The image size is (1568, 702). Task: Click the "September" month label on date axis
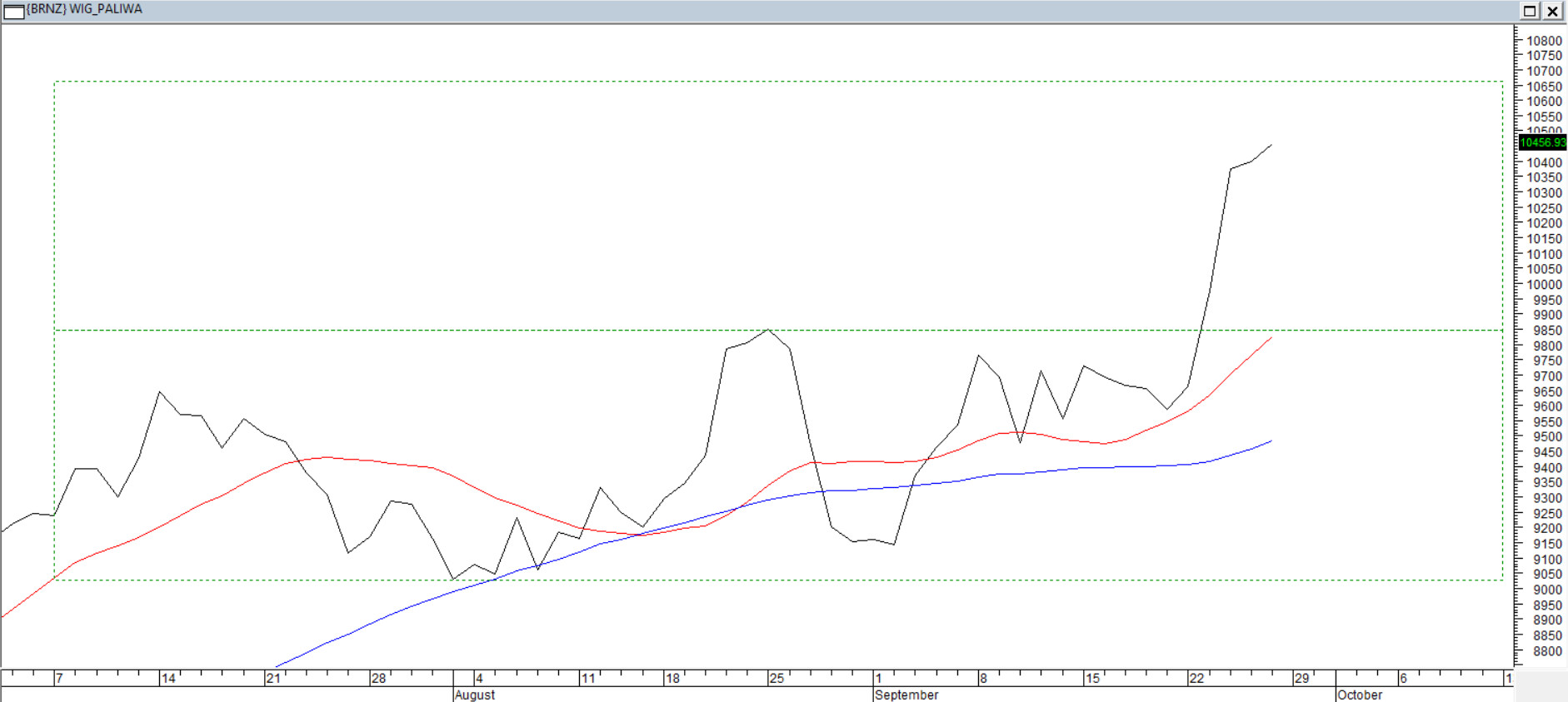(x=906, y=695)
